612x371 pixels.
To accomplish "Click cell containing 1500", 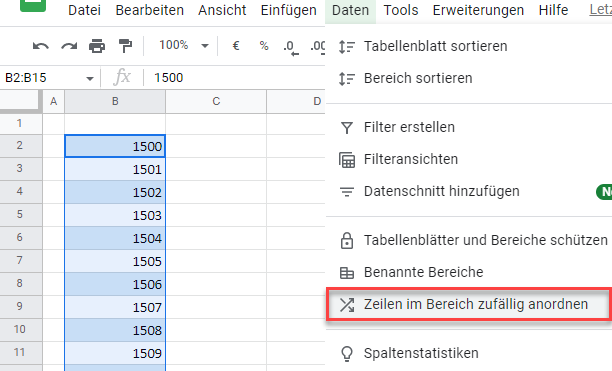I will click(x=115, y=146).
